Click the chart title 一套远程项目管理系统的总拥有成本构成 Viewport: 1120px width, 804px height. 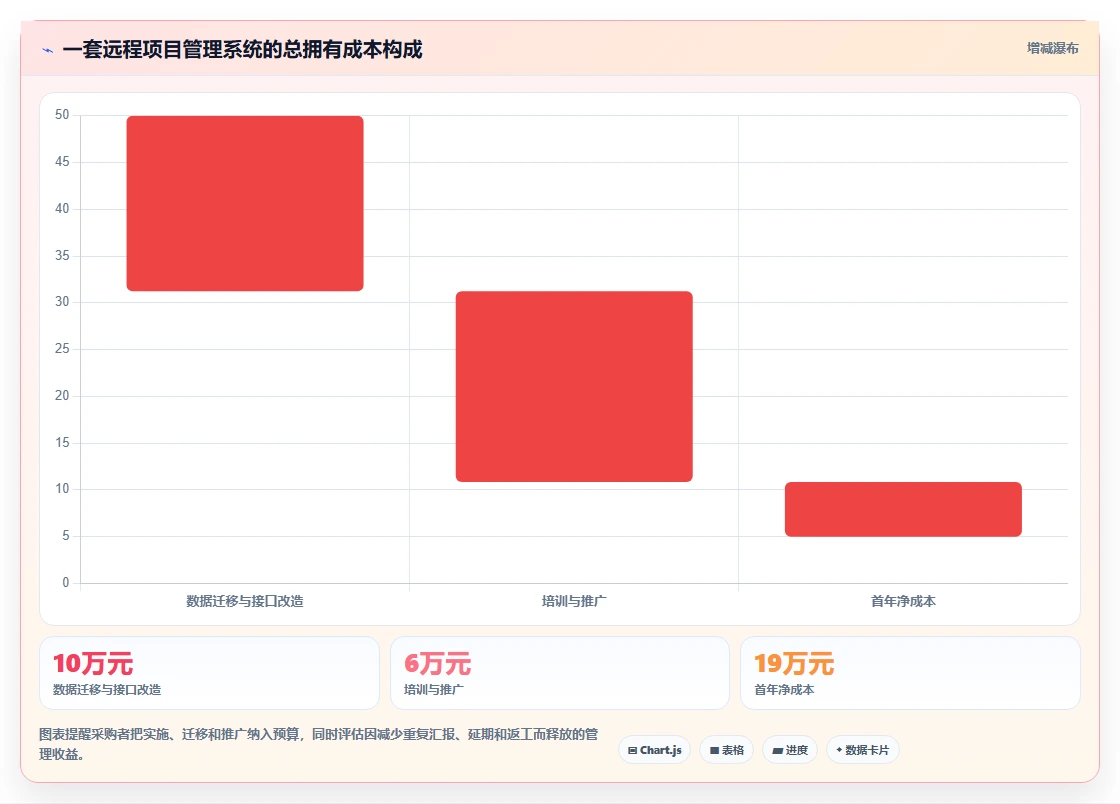pyautogui.click(x=242, y=49)
